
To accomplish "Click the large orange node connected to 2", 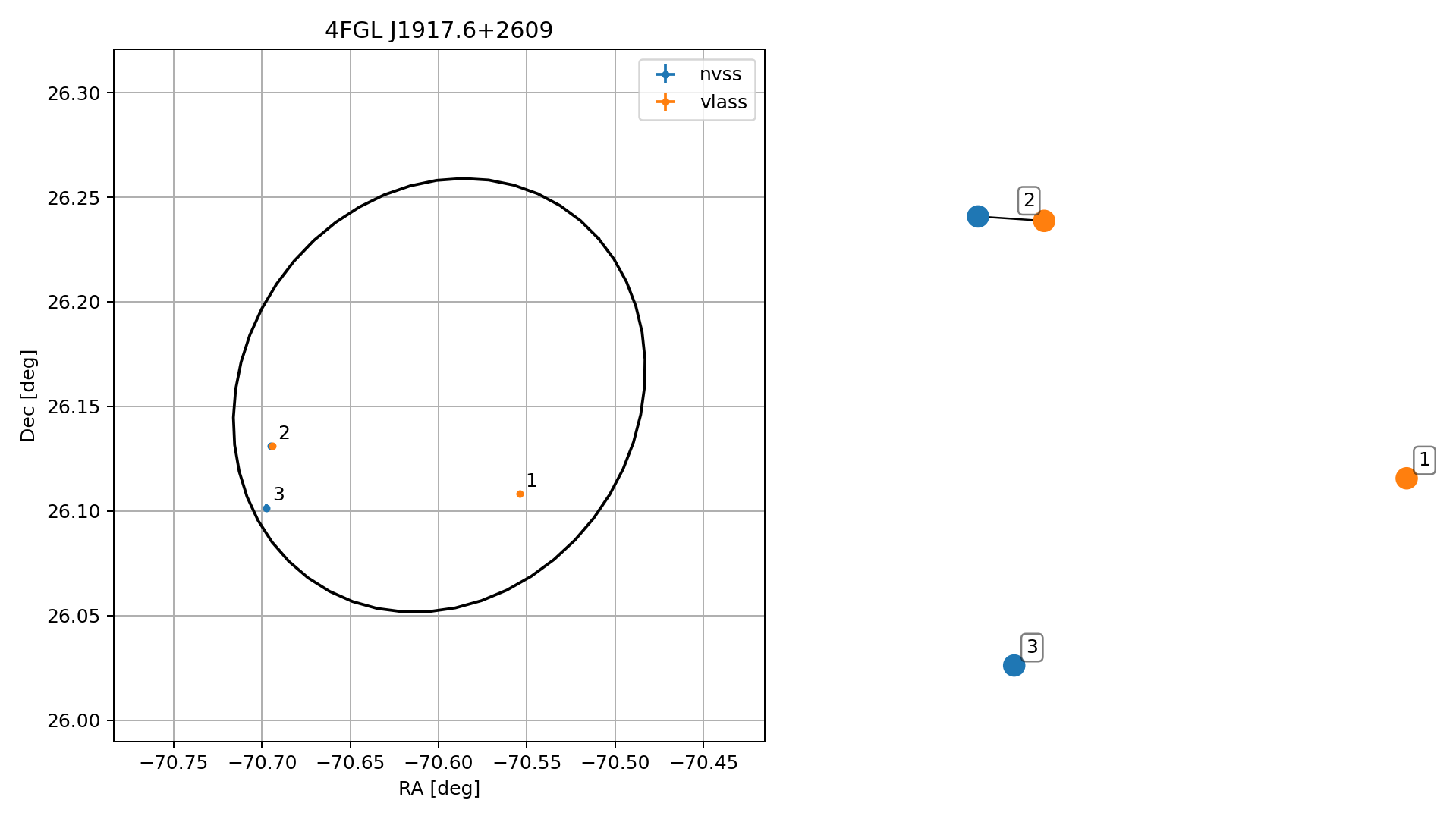I will click(1044, 221).
